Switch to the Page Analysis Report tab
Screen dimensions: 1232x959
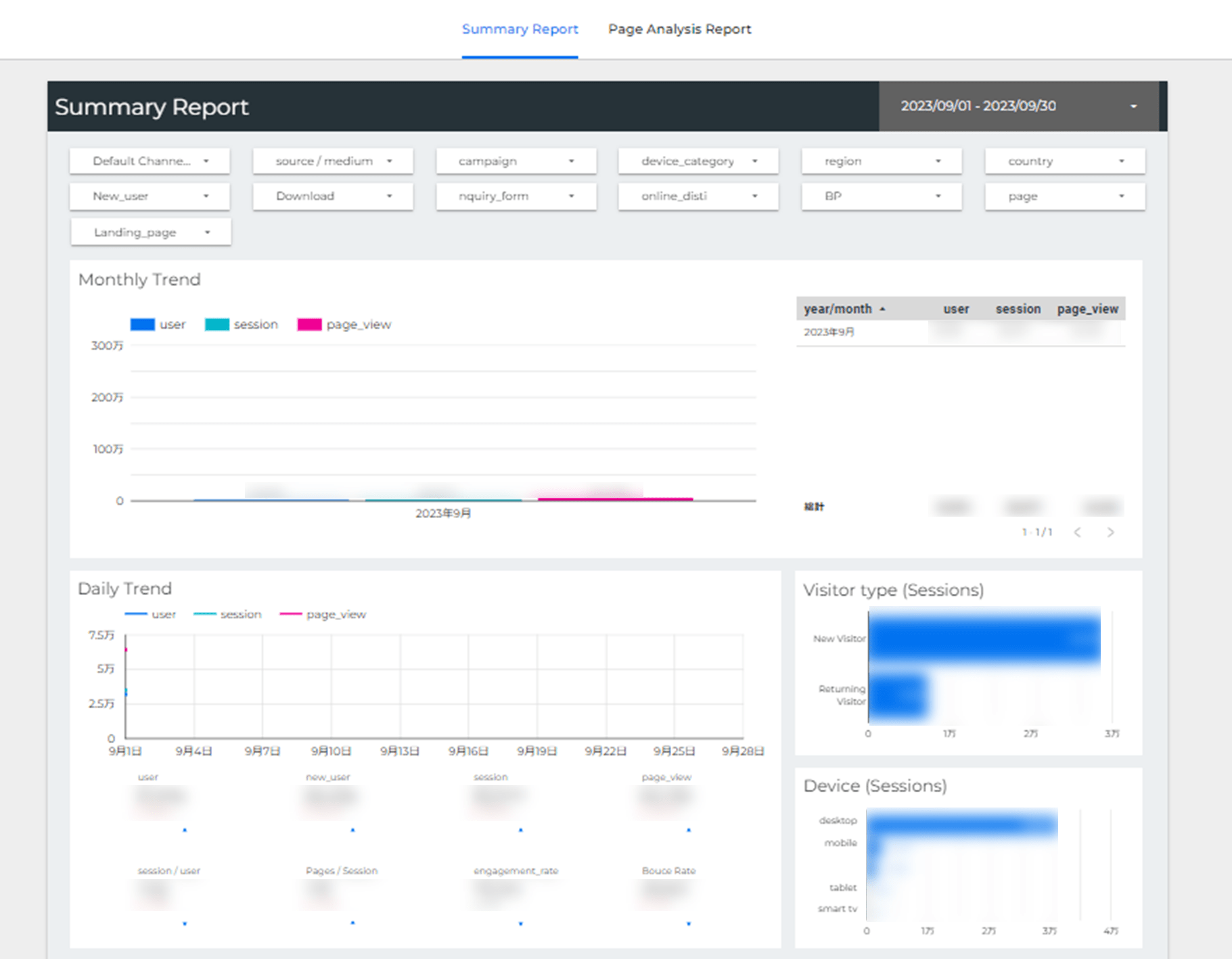[x=679, y=29]
